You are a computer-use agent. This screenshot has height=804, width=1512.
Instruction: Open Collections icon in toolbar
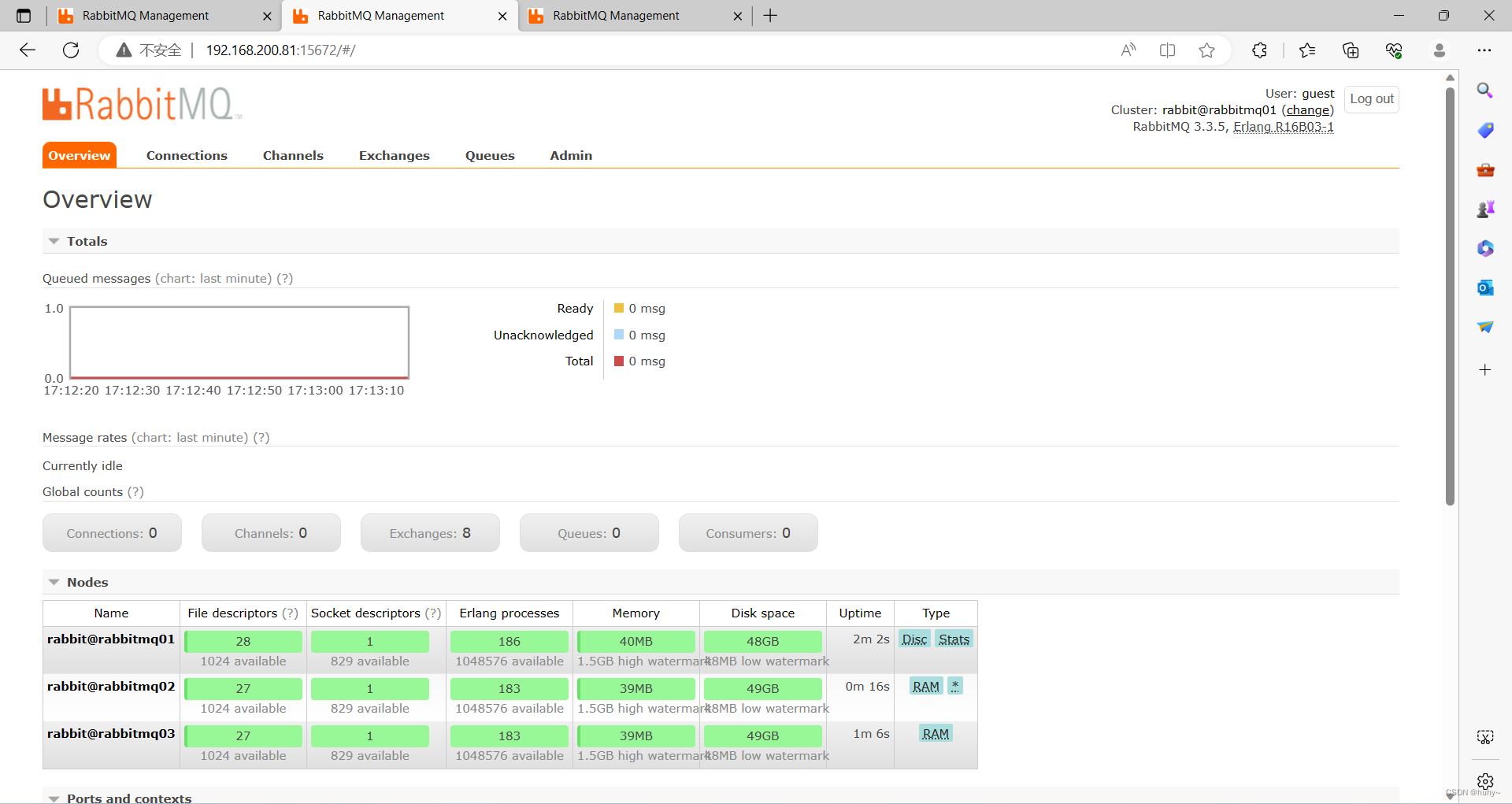[1351, 50]
